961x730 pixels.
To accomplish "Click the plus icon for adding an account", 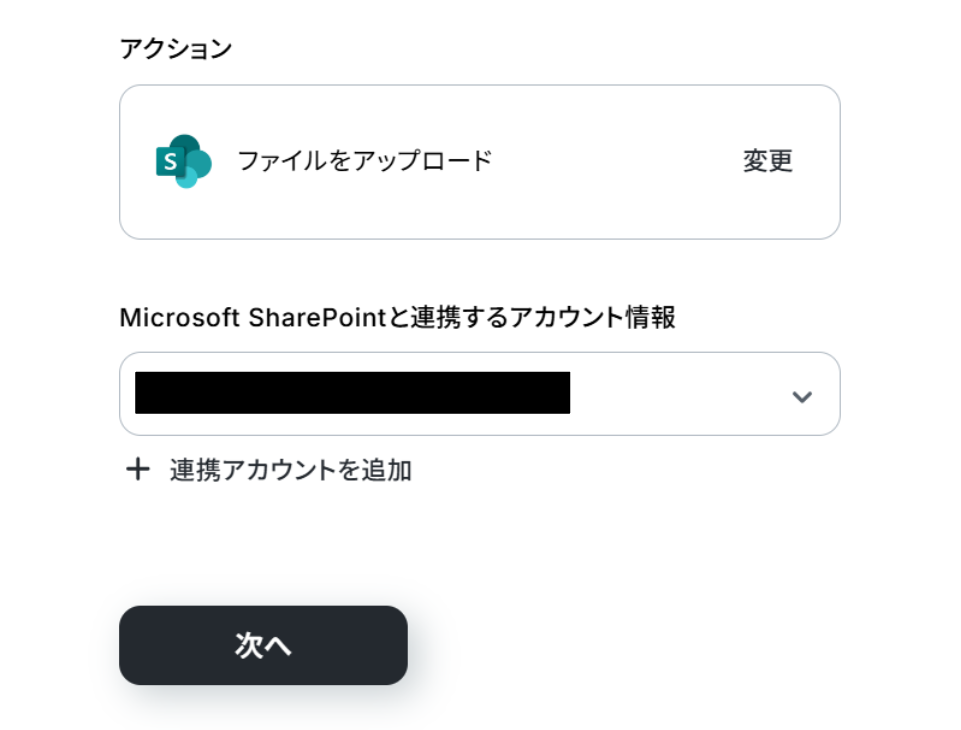I will click(x=137, y=470).
